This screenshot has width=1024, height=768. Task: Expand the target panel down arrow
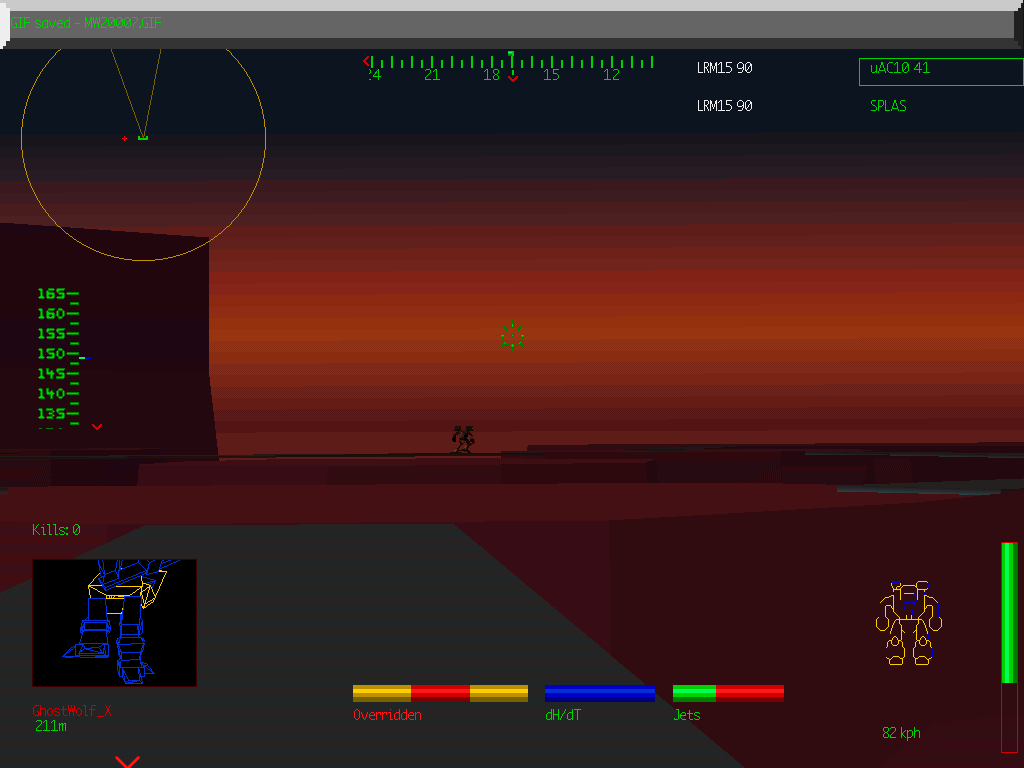[x=127, y=761]
